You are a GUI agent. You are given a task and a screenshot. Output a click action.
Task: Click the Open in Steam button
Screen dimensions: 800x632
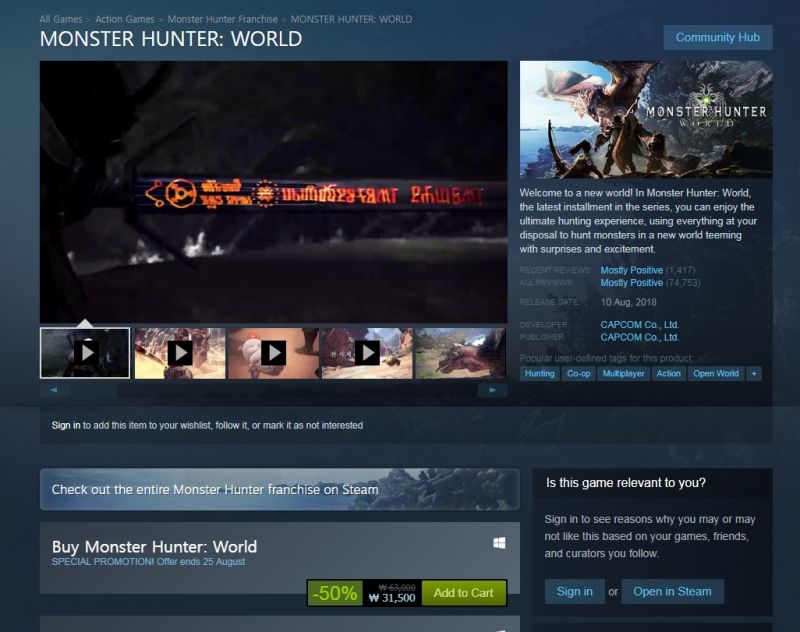672,591
